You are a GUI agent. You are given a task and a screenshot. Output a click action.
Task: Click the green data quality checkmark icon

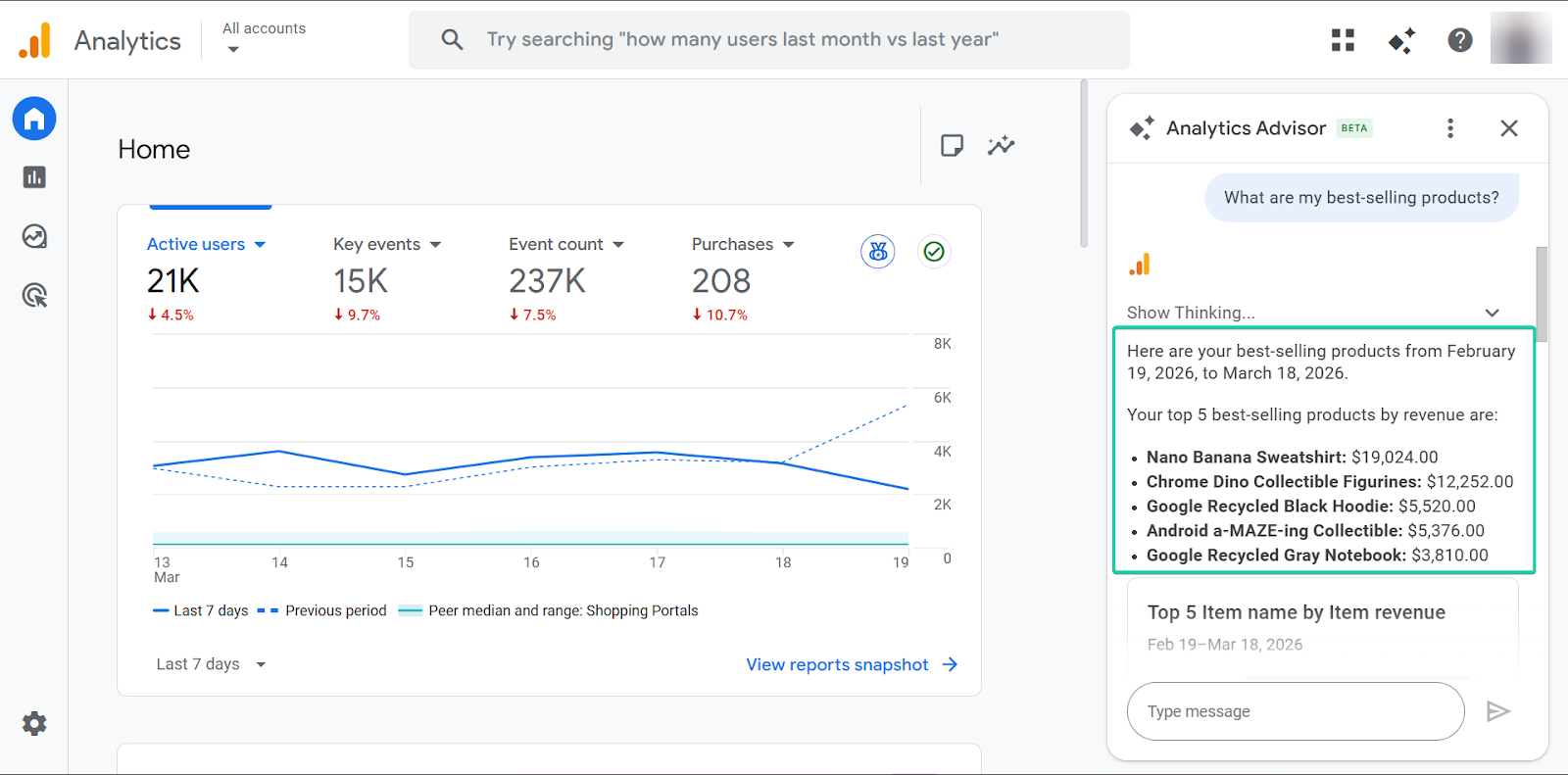point(934,252)
